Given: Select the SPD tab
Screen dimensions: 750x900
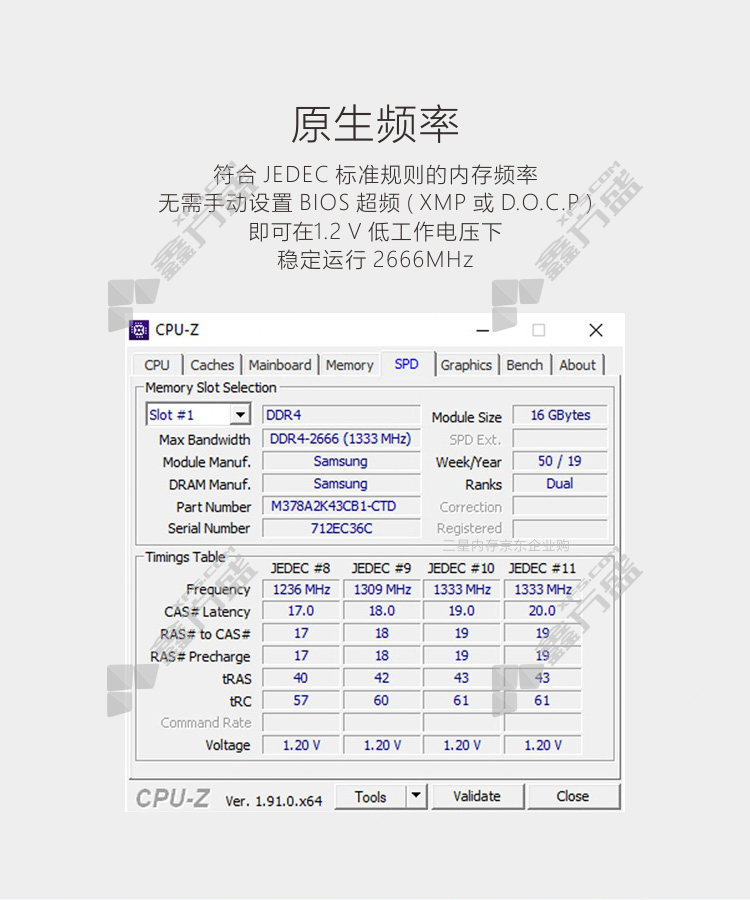Looking at the screenshot, I should click(x=406, y=364).
